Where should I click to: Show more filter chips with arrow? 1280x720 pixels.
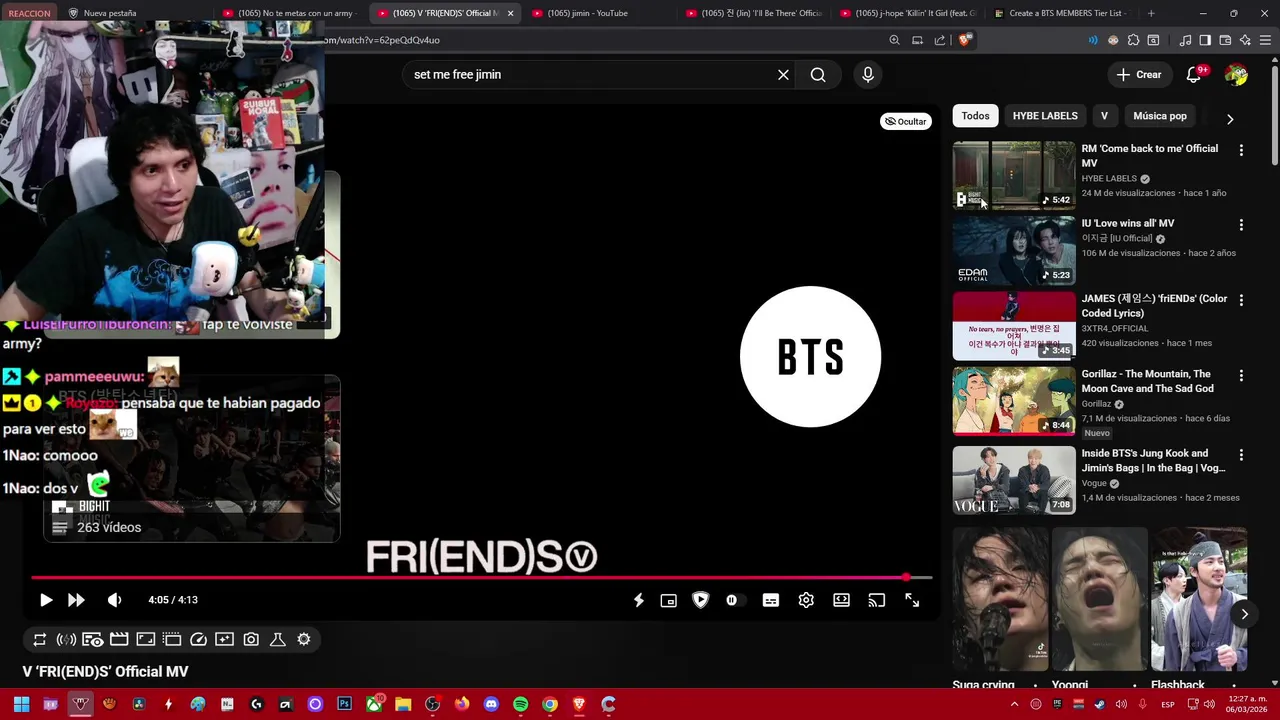pos(1230,118)
